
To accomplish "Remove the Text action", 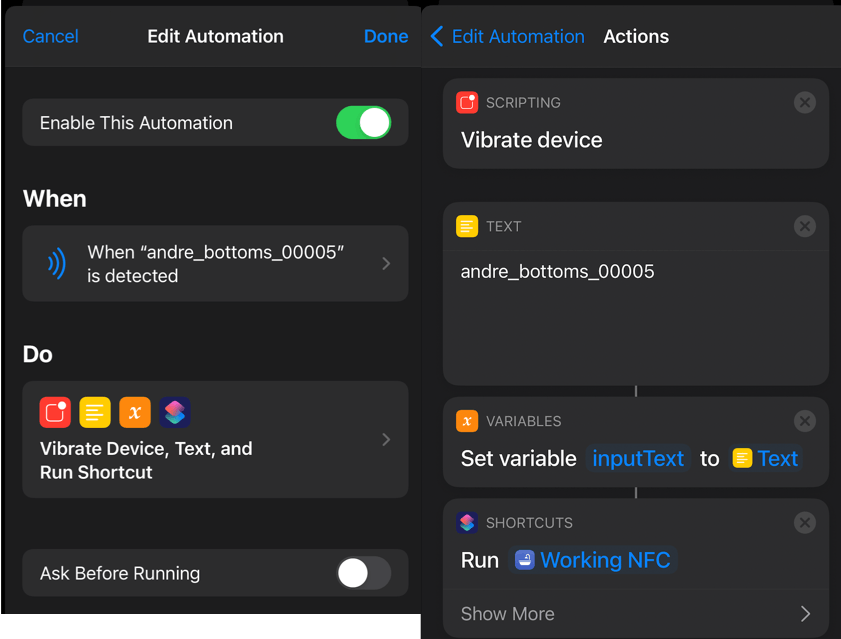I will pos(805,226).
